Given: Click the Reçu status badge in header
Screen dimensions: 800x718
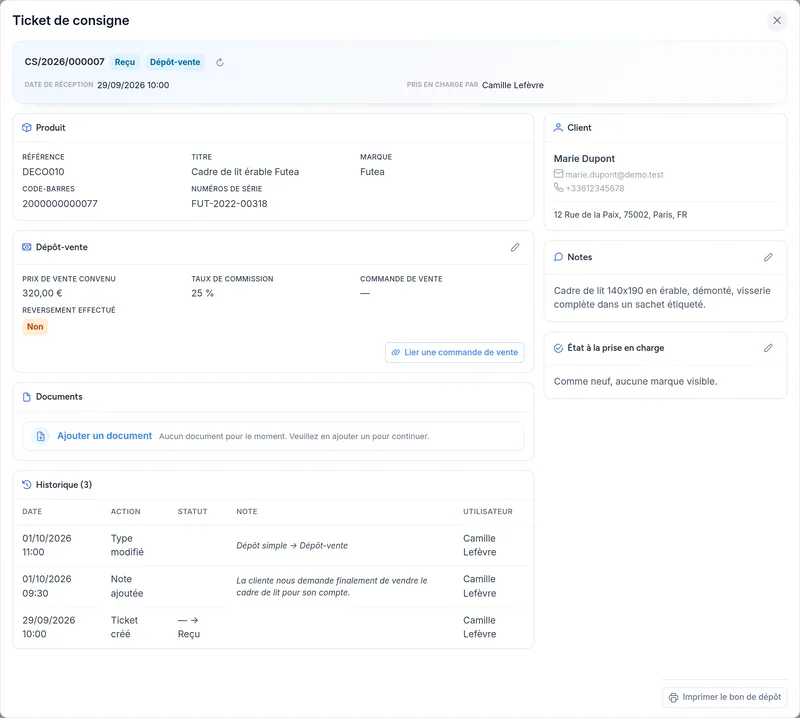Looking at the screenshot, I should 125,62.
